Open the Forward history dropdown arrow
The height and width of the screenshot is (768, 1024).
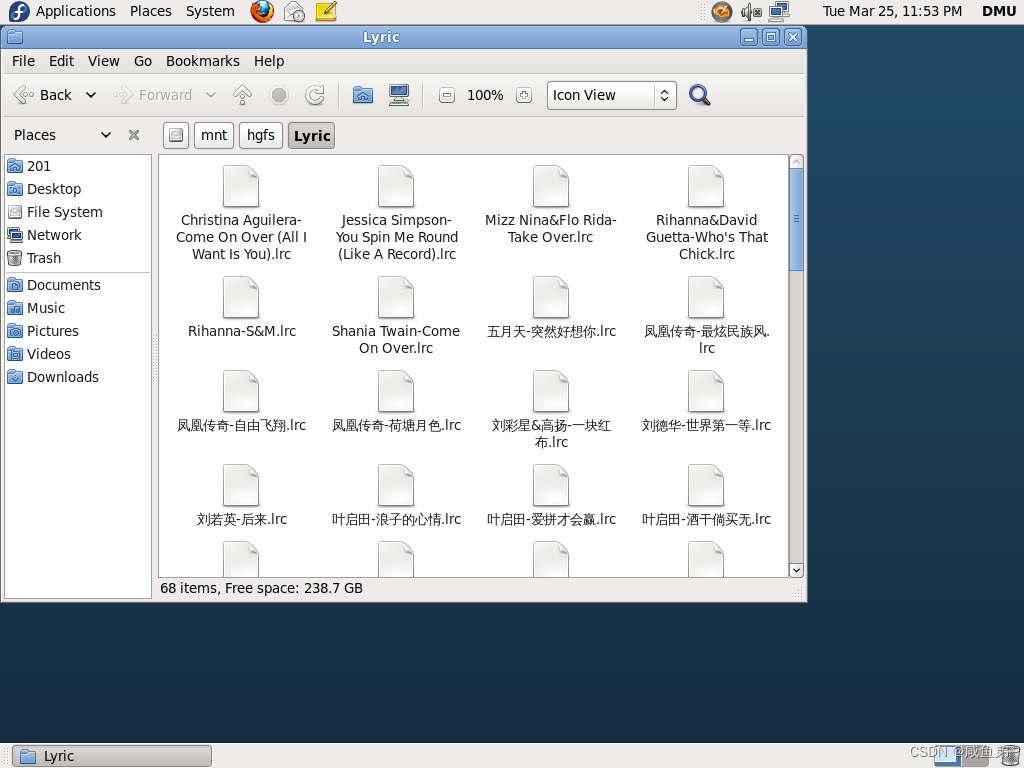point(210,95)
